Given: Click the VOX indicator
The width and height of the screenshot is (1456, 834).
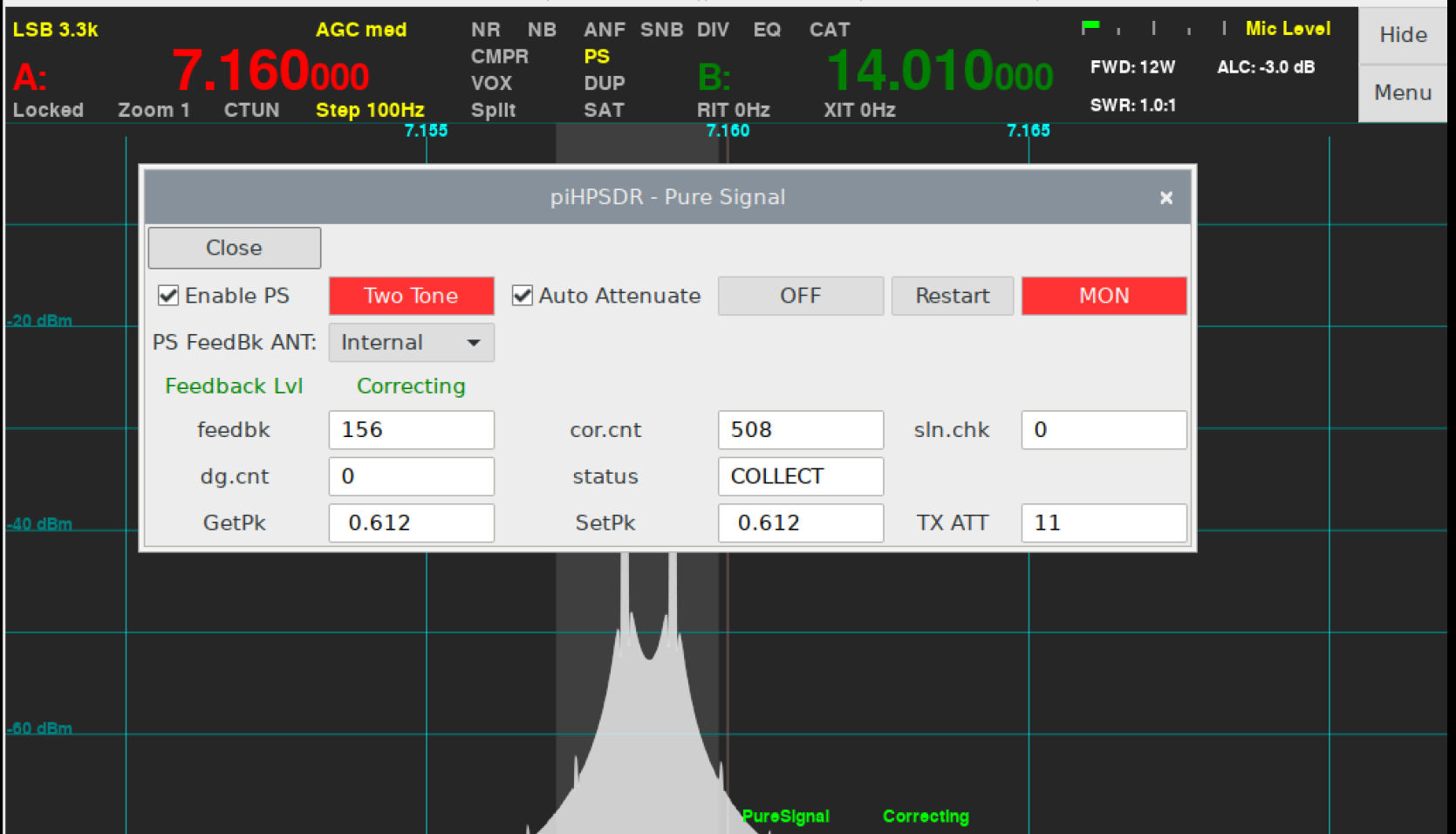Looking at the screenshot, I should pyautogui.click(x=491, y=84).
